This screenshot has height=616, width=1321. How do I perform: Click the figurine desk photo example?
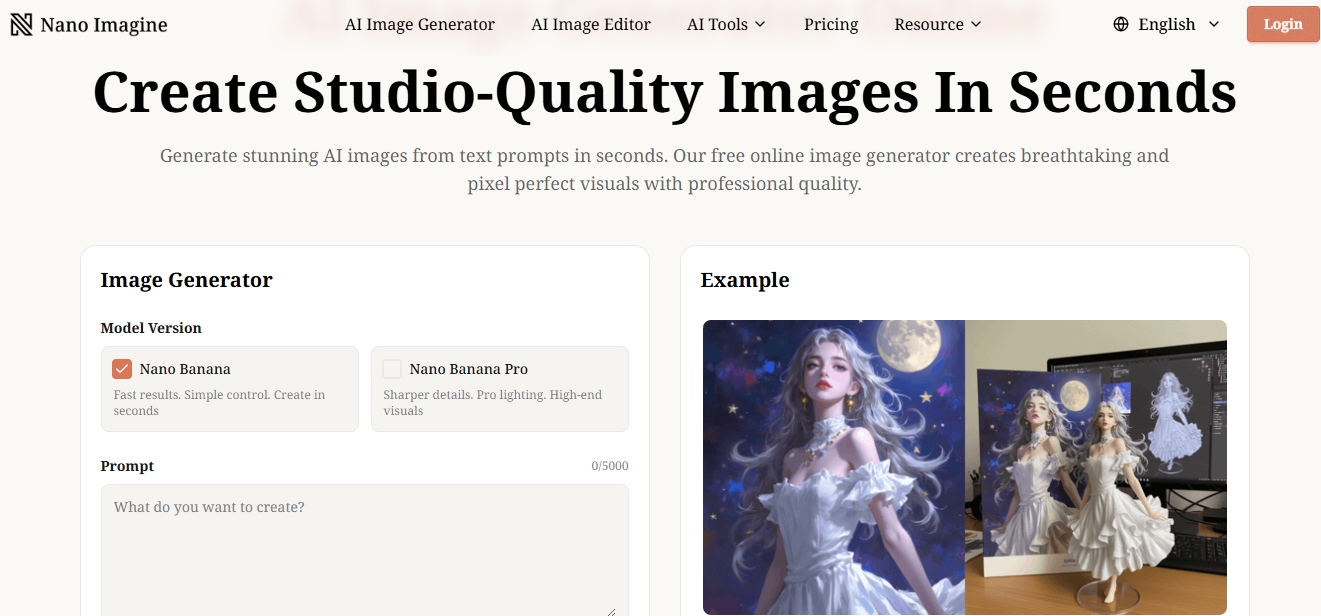coord(1096,466)
